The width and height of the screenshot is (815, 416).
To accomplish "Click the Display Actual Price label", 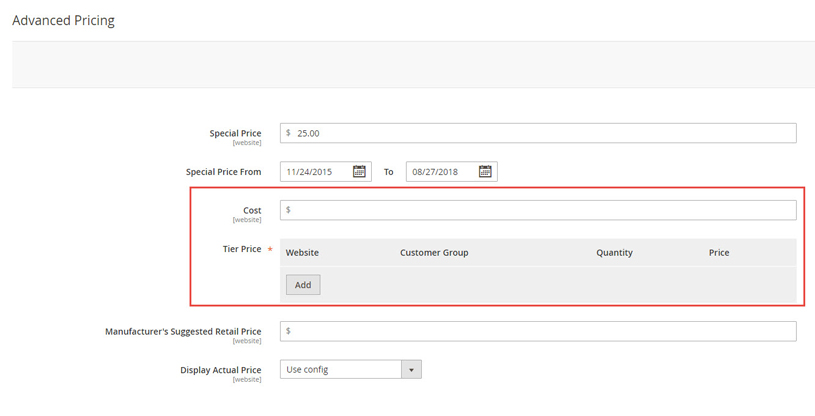I will pos(220,370).
